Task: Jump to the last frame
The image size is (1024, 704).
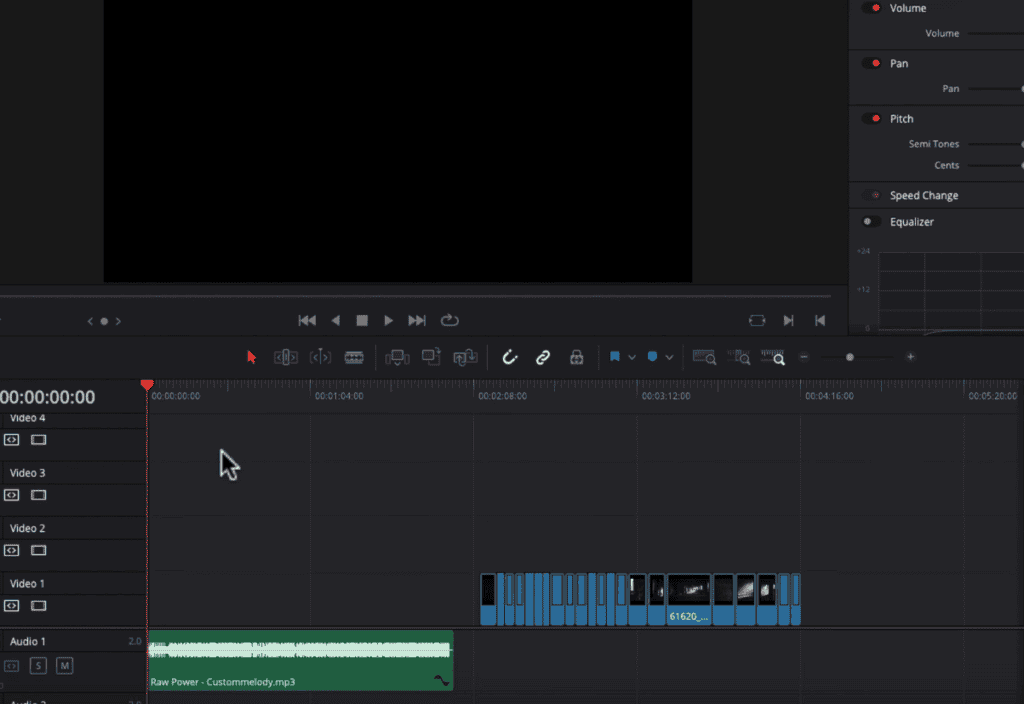Action: click(417, 321)
